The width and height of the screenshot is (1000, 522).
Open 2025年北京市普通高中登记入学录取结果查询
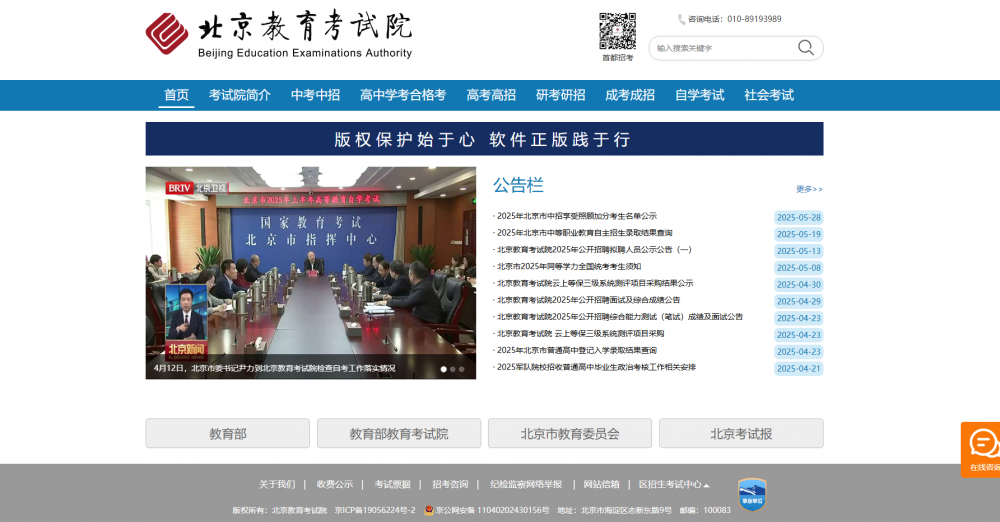point(577,350)
